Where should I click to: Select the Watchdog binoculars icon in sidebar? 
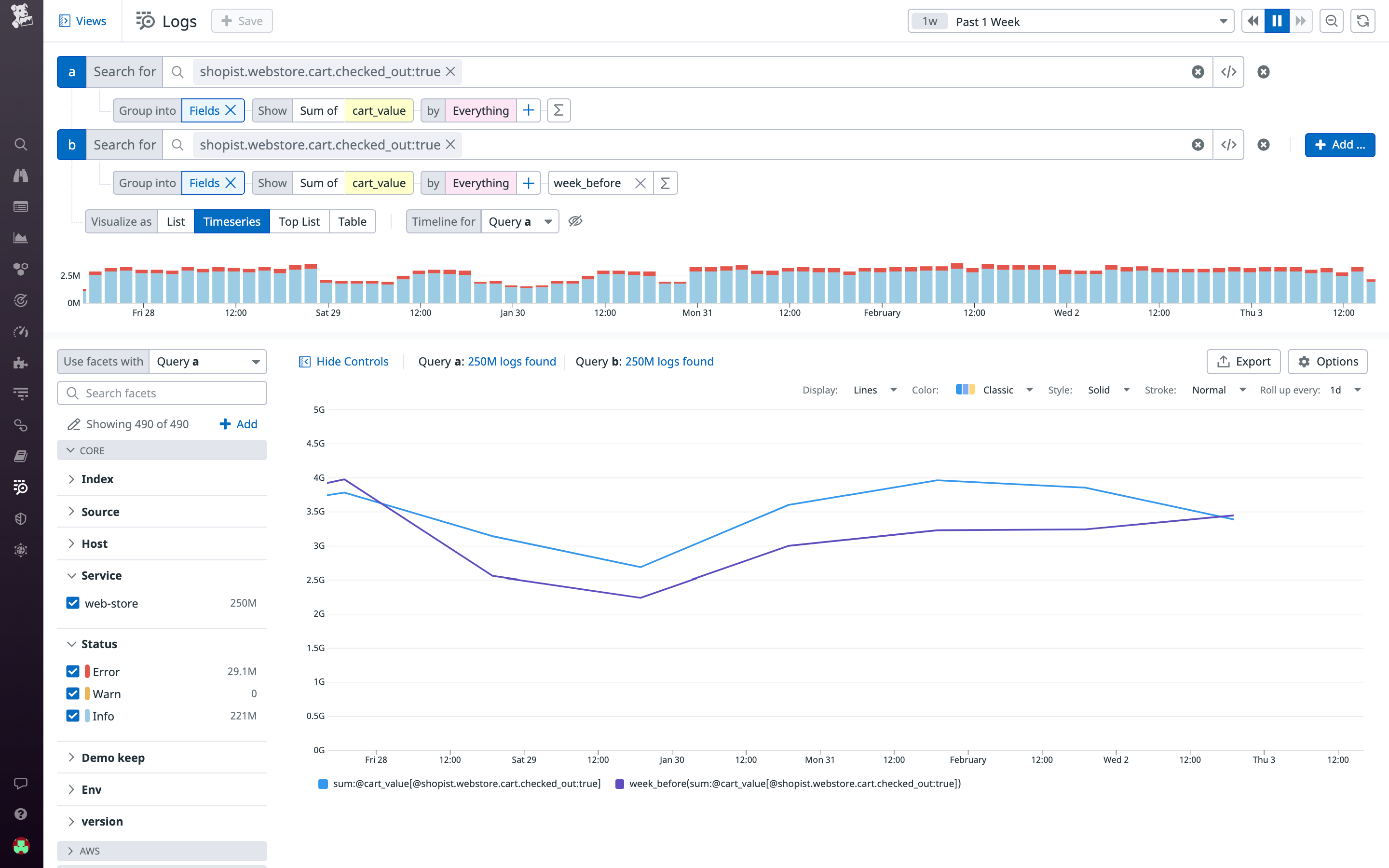(x=21, y=176)
